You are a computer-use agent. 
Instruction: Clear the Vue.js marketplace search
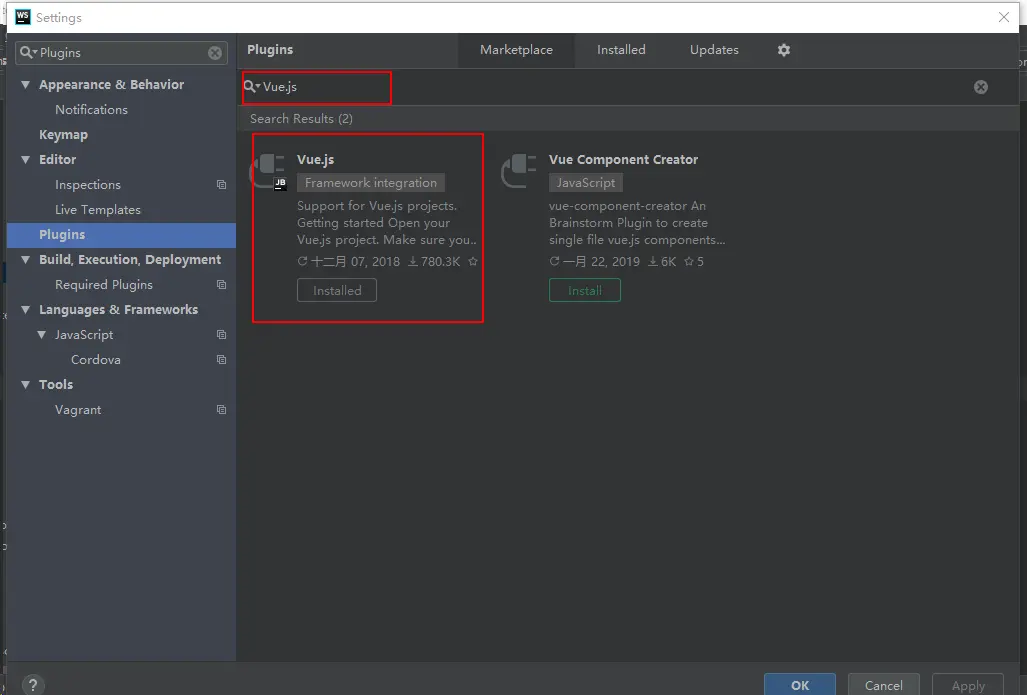pos(980,87)
